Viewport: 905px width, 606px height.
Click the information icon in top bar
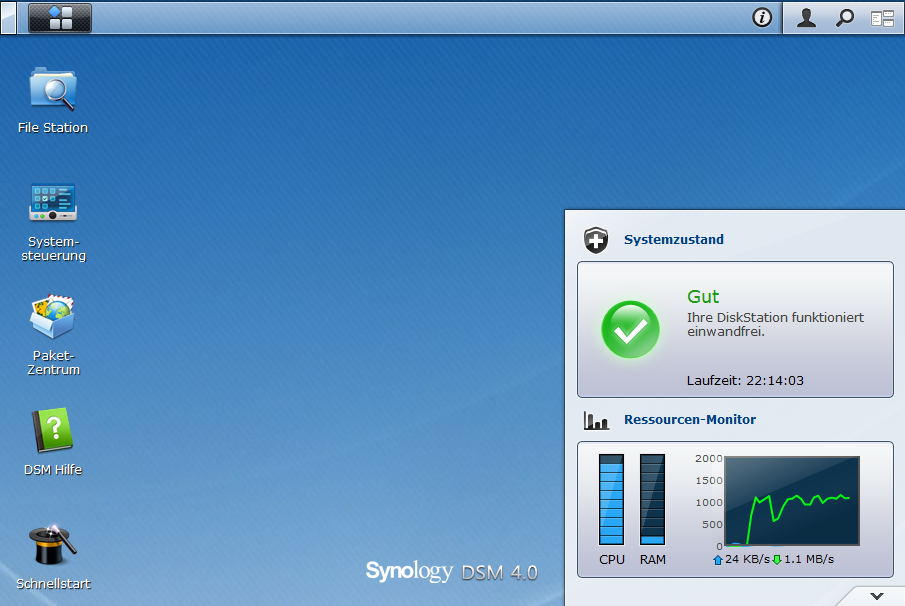coord(762,18)
